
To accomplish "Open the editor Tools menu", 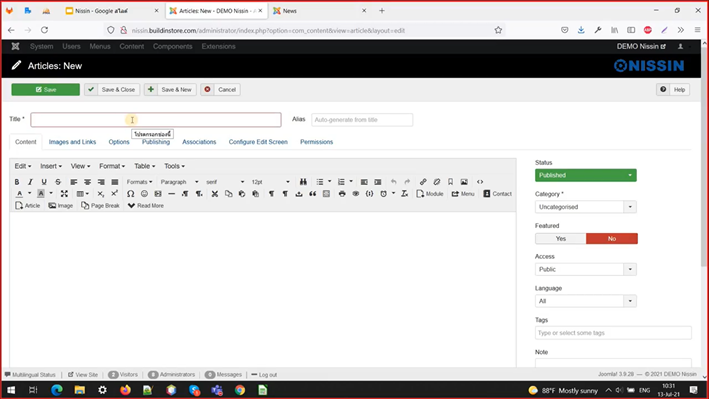I will click(x=174, y=166).
